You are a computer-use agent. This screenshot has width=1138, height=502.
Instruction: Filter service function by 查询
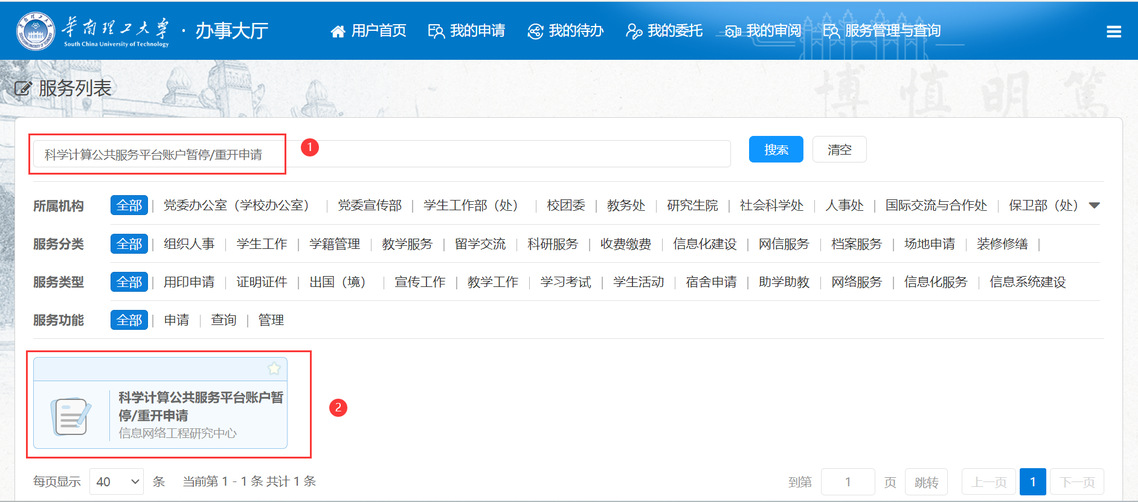[224, 320]
